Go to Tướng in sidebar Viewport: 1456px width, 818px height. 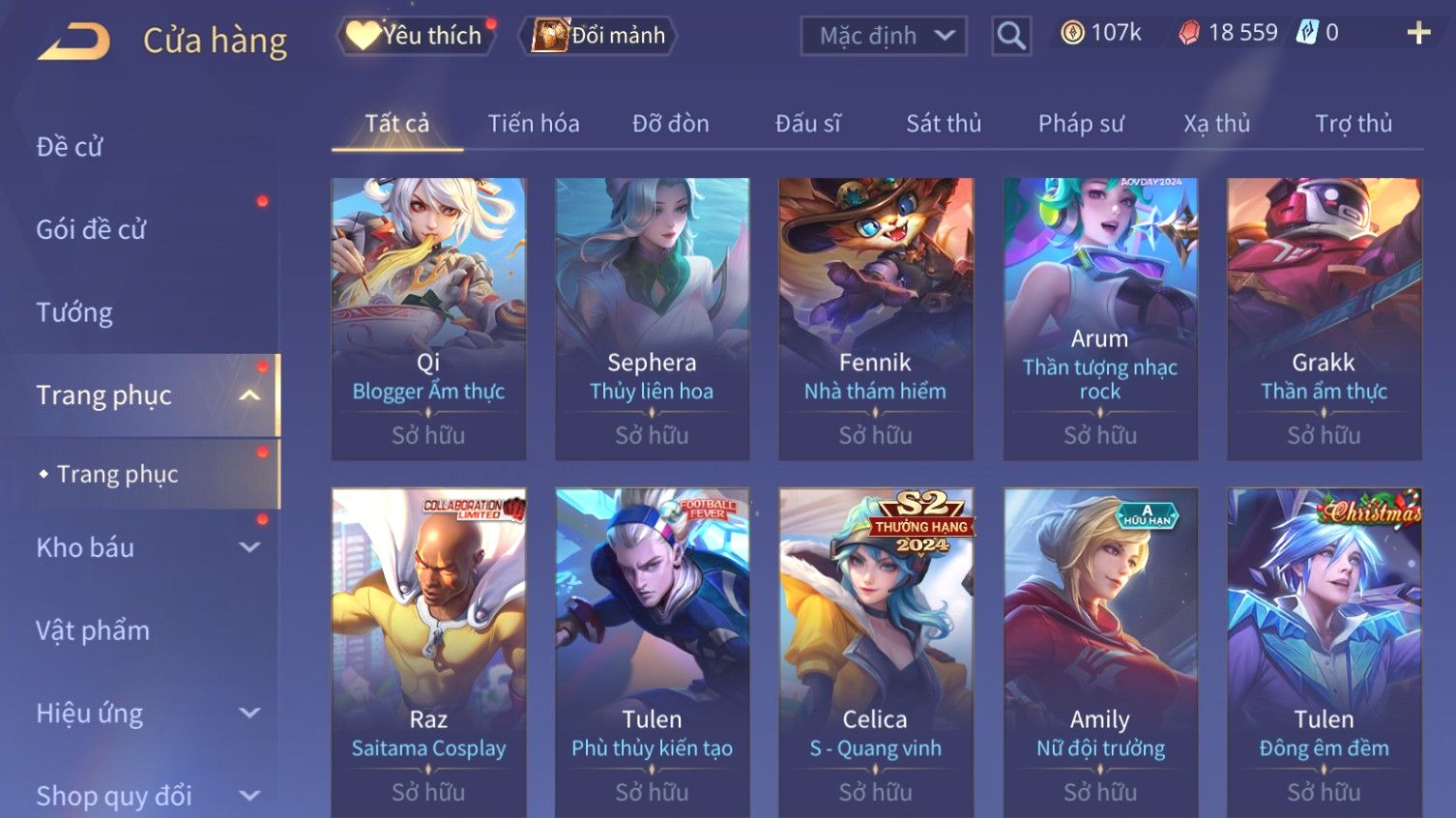point(74,312)
